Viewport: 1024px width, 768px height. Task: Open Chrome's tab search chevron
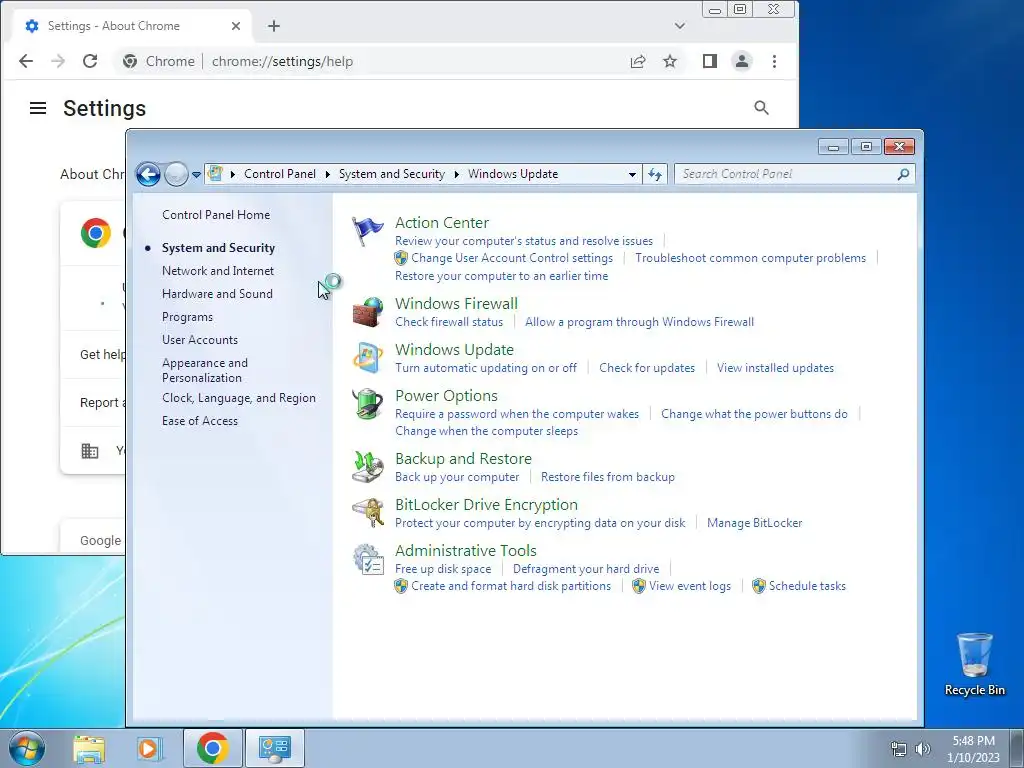[680, 26]
